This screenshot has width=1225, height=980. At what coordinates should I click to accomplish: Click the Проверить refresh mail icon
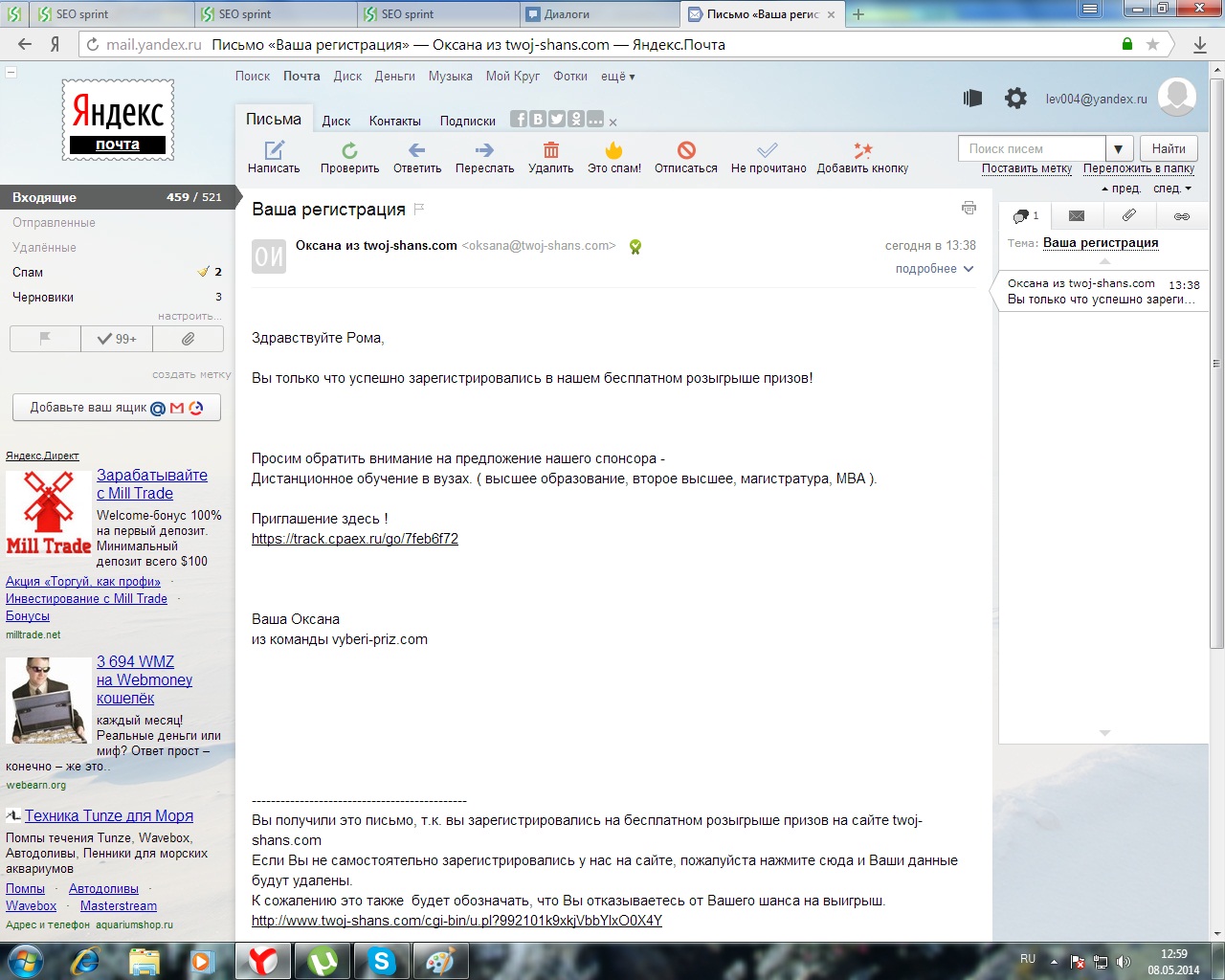coord(350,150)
